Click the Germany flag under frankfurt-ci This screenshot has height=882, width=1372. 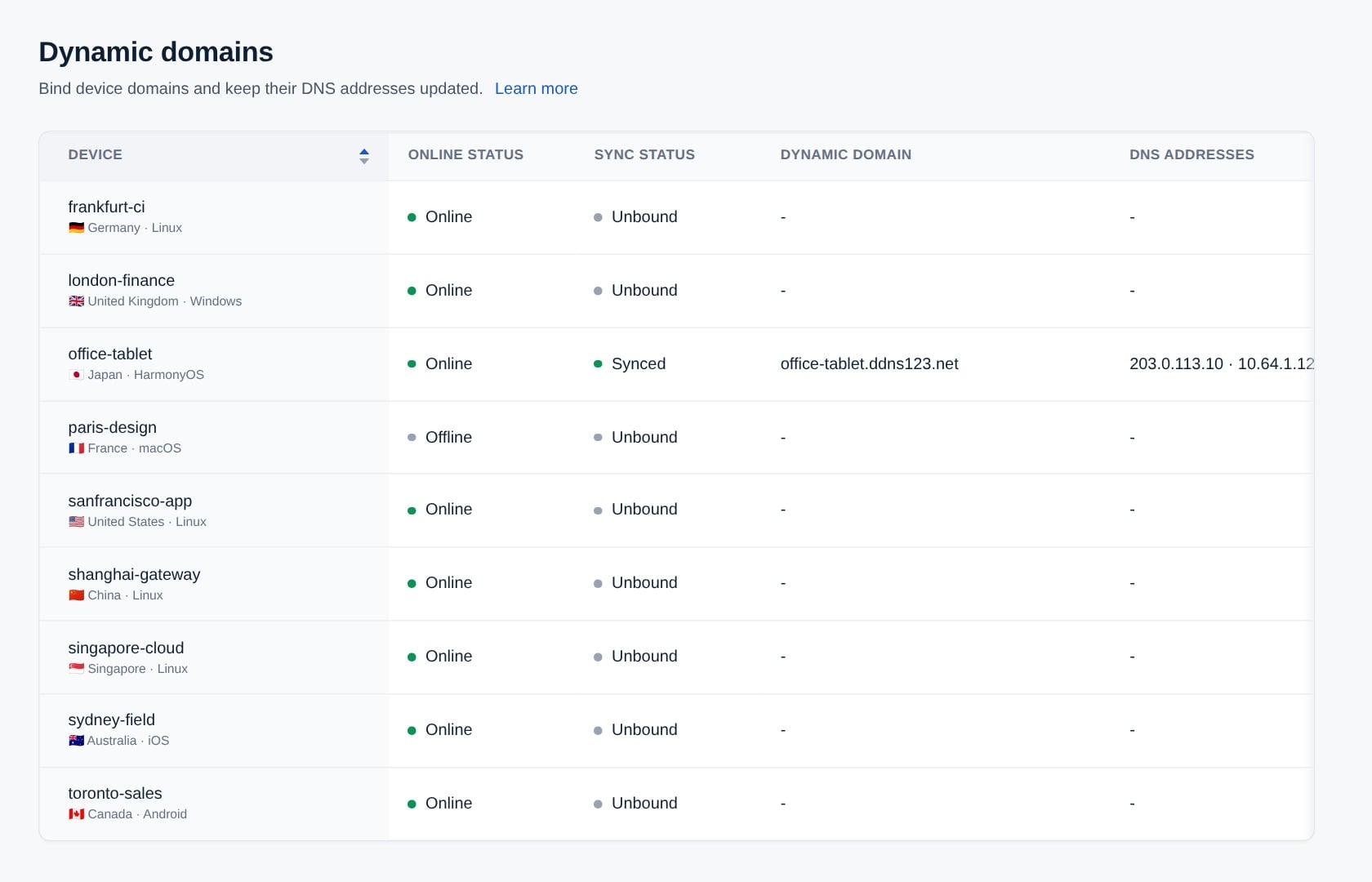(76, 228)
